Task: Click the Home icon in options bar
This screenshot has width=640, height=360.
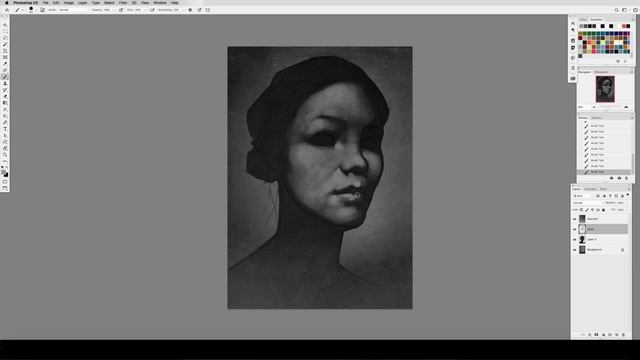Action: click(x=7, y=10)
